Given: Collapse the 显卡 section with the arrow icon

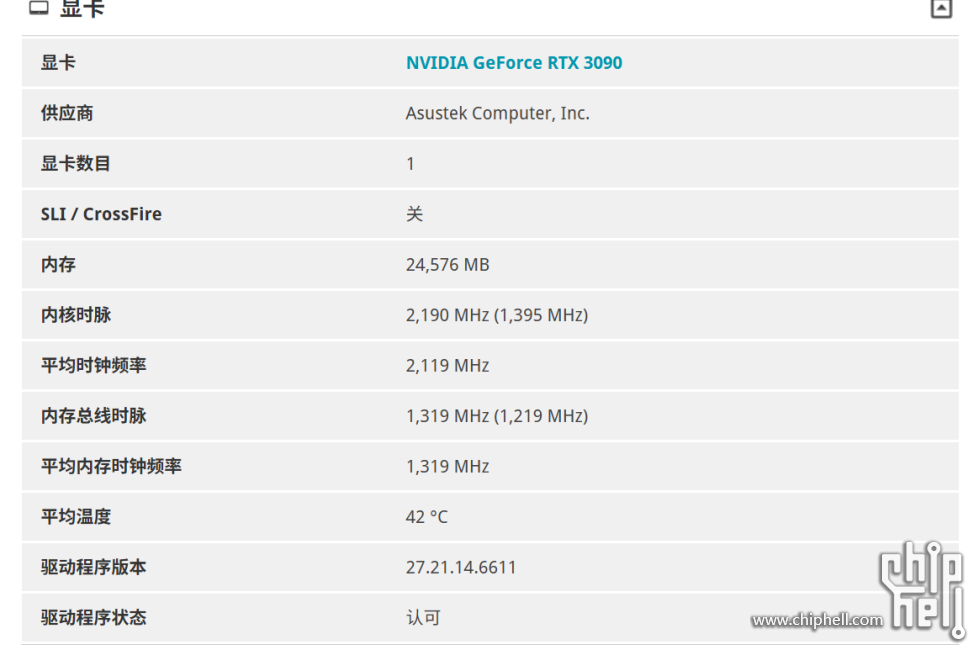Looking at the screenshot, I should (942, 9).
